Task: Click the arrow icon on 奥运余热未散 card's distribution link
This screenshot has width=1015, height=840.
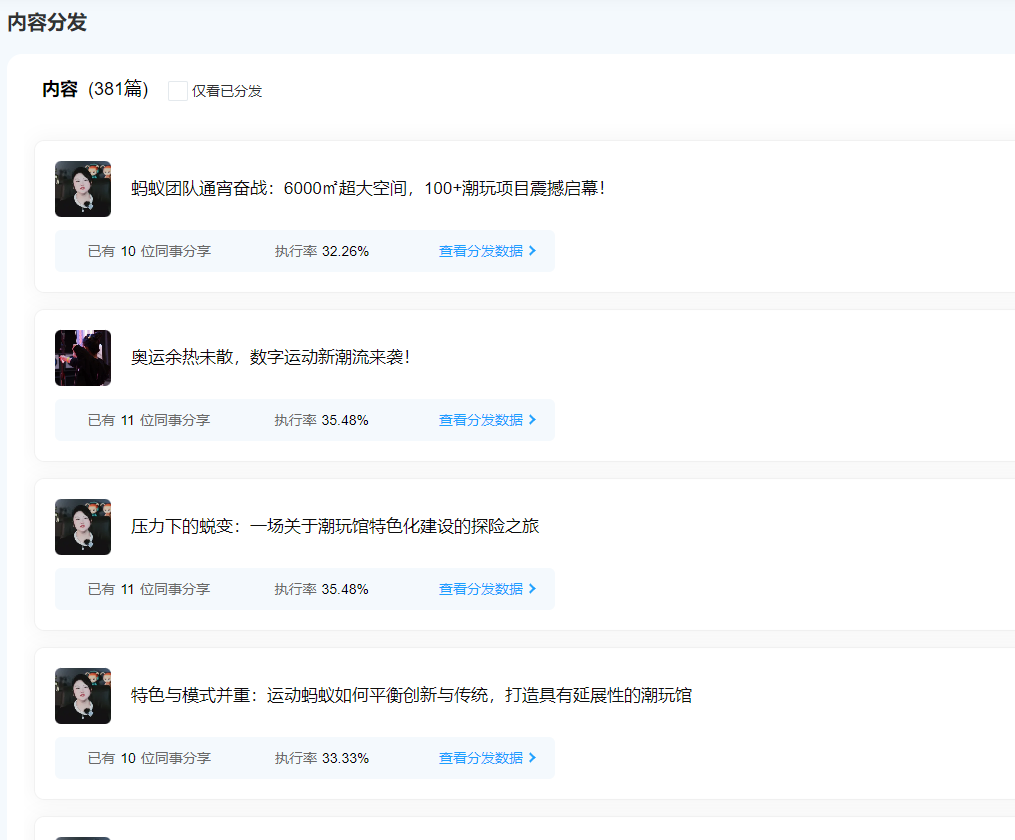Action: click(533, 420)
